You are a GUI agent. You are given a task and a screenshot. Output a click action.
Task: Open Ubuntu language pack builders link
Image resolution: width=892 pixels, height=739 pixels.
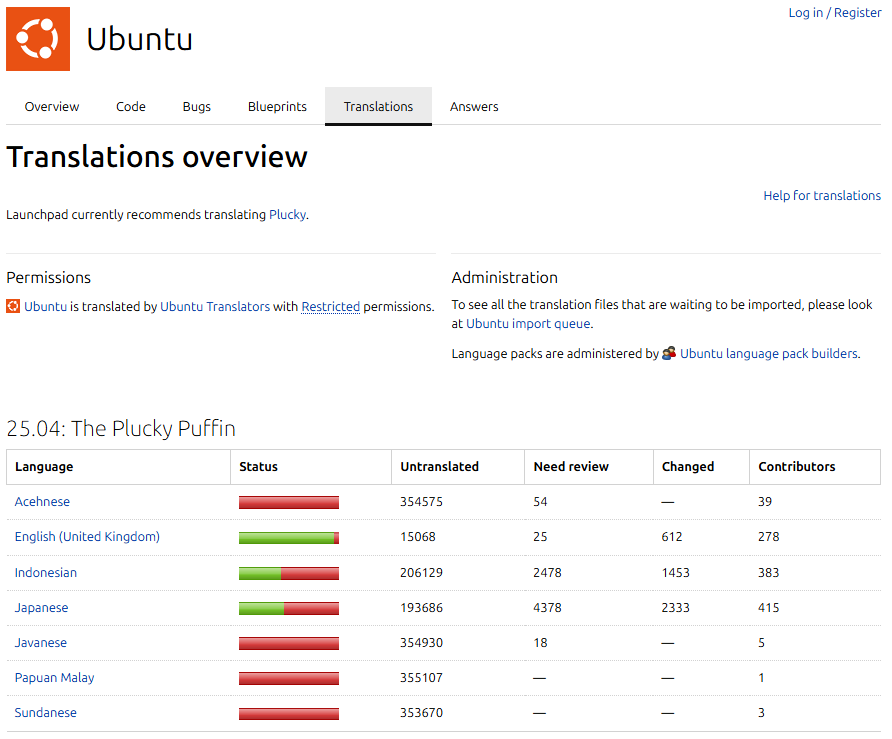tap(769, 353)
